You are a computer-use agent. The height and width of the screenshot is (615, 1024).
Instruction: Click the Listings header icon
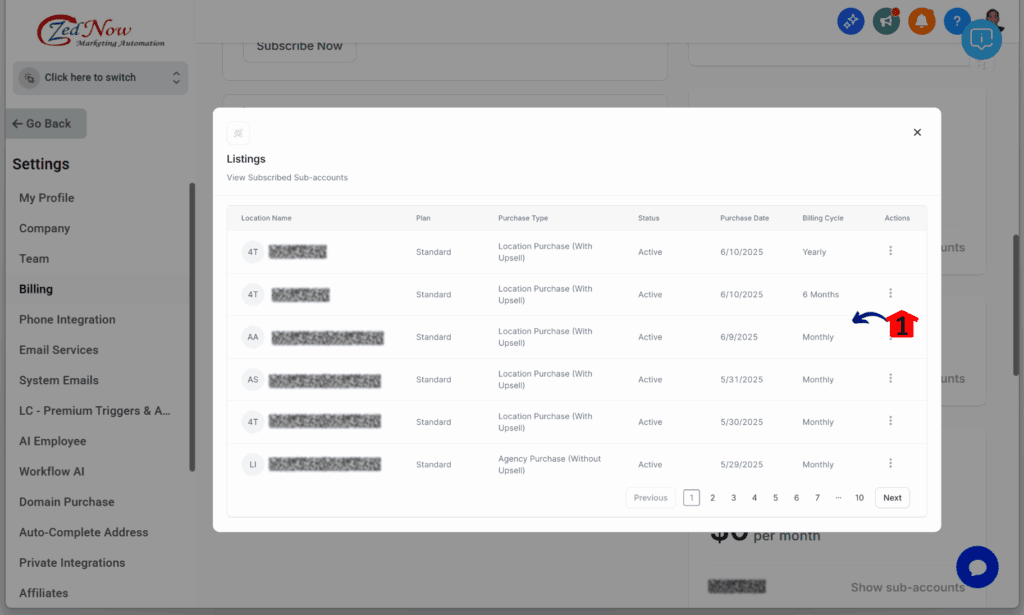pos(238,133)
